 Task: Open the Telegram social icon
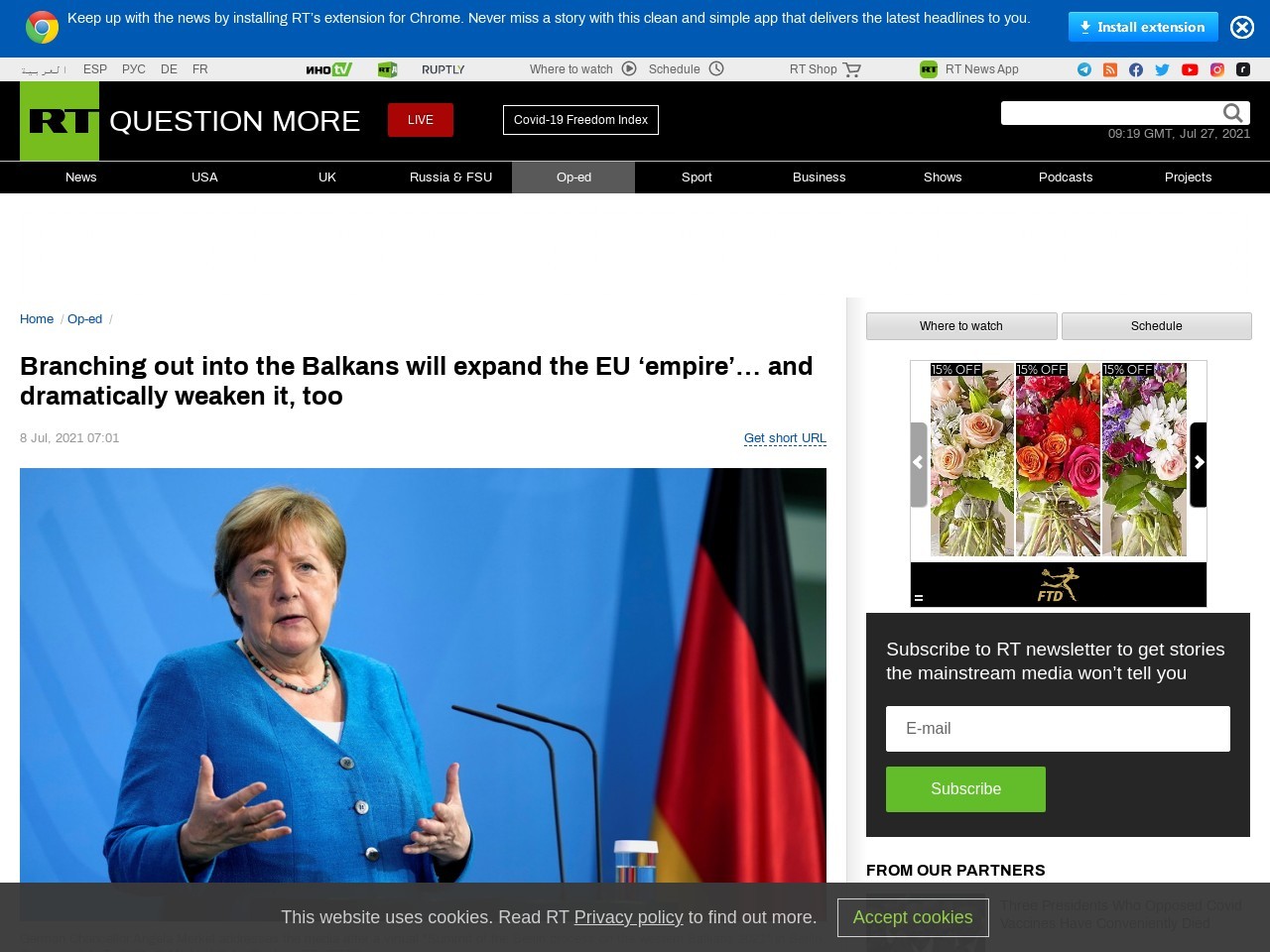pos(1084,69)
